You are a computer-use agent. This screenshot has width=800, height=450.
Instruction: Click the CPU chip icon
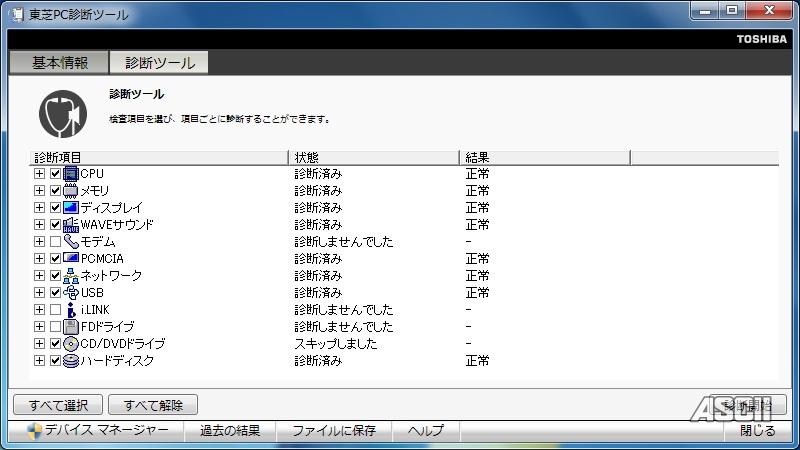click(71, 174)
